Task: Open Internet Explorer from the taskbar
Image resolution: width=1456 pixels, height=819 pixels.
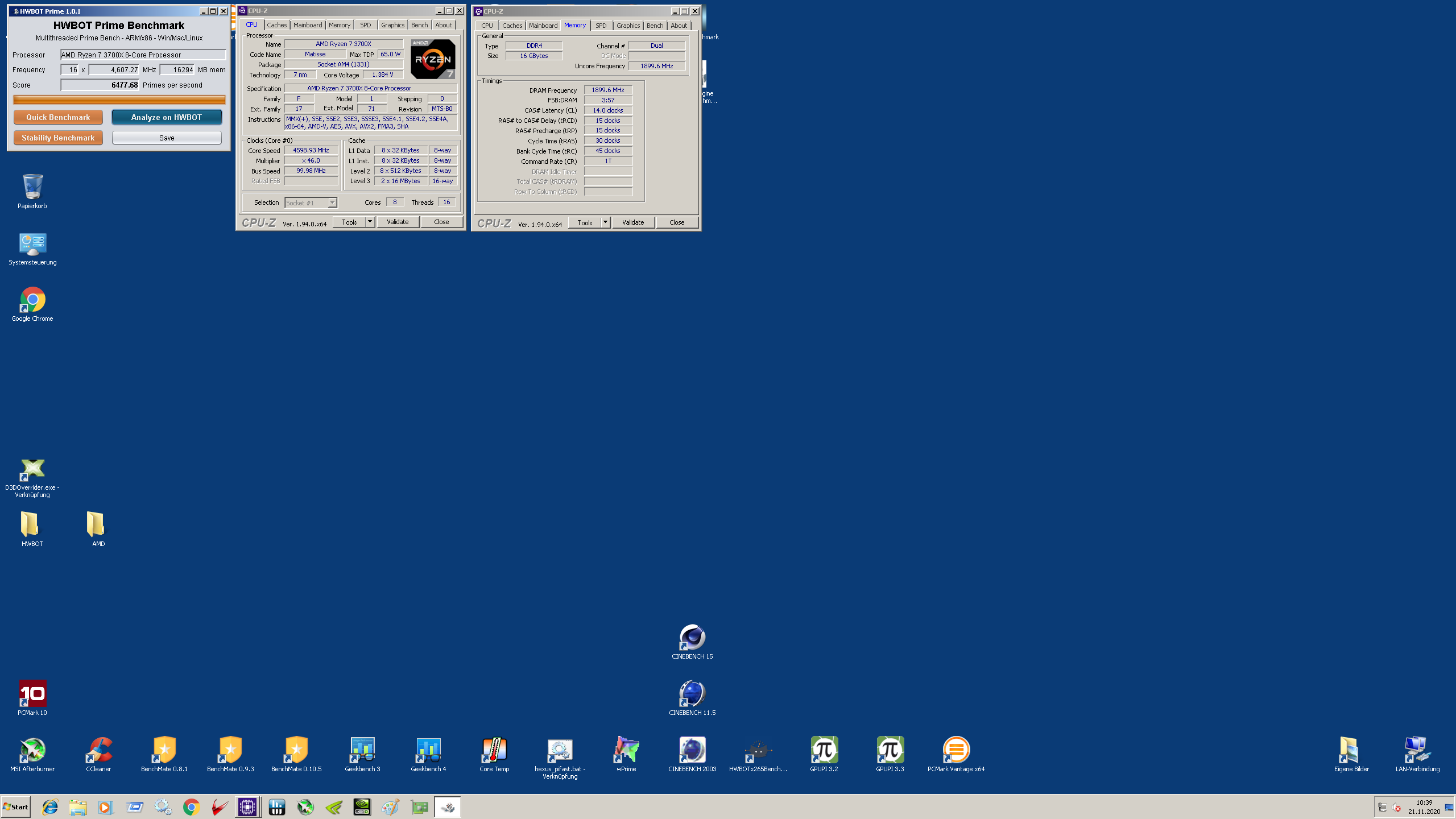Action: (x=50, y=806)
